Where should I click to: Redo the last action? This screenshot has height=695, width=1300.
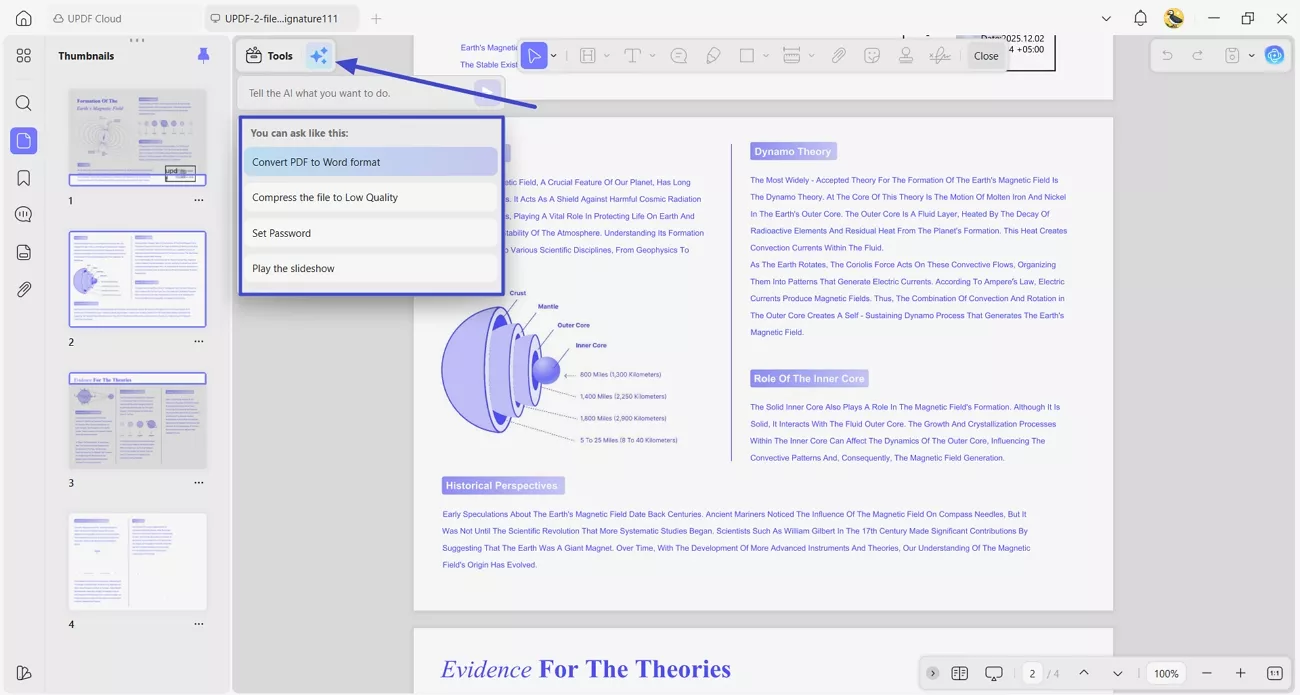(x=1198, y=56)
